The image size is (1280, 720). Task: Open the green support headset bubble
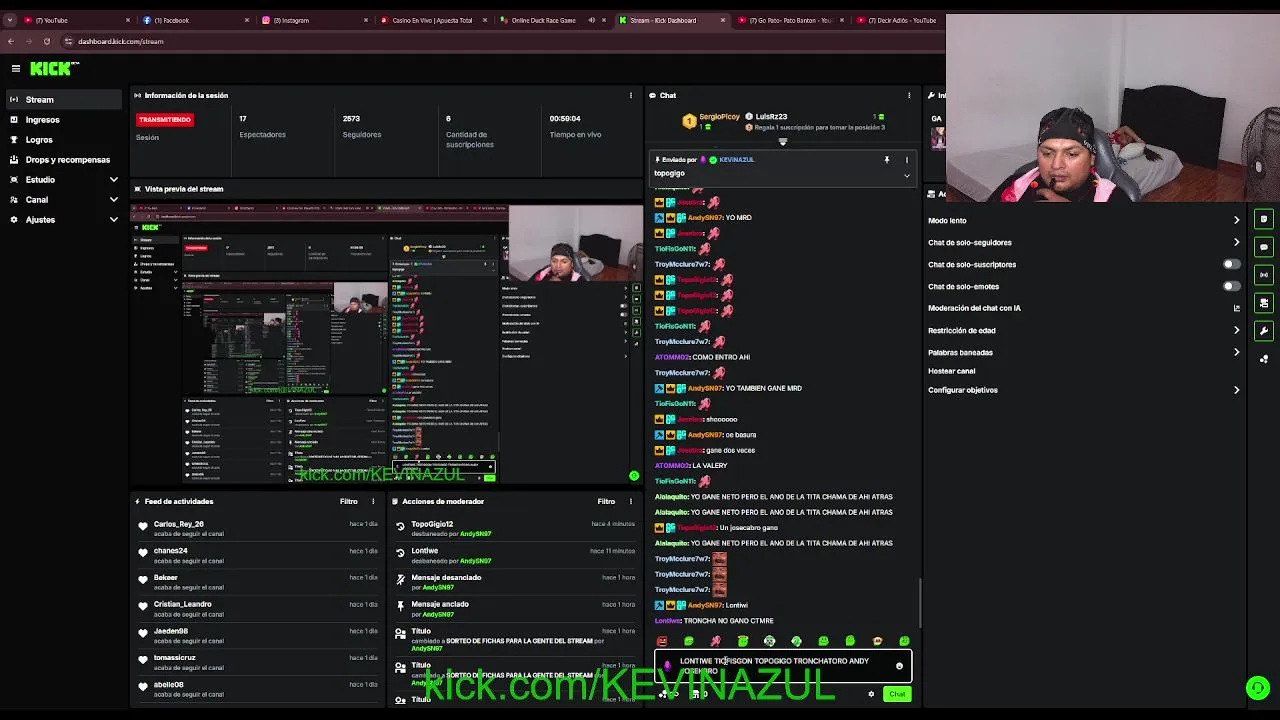1258,687
